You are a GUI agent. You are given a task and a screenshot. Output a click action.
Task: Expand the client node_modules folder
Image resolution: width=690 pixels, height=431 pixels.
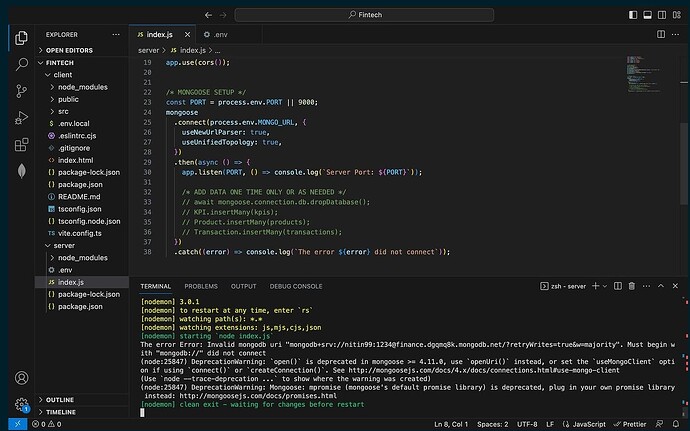click(x=82, y=87)
